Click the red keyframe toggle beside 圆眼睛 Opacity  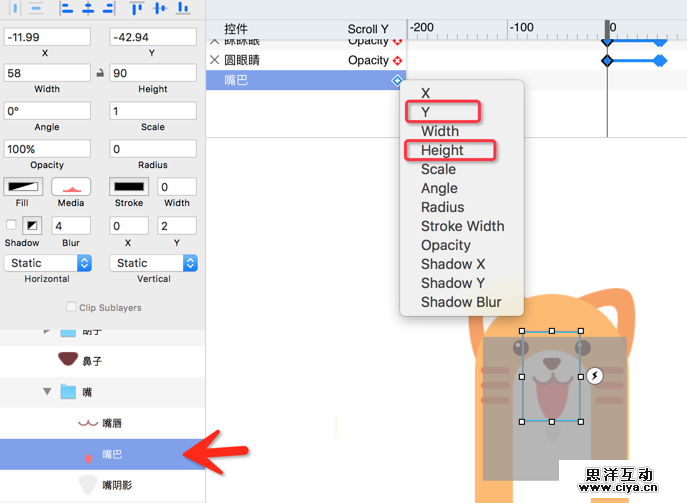point(397,60)
